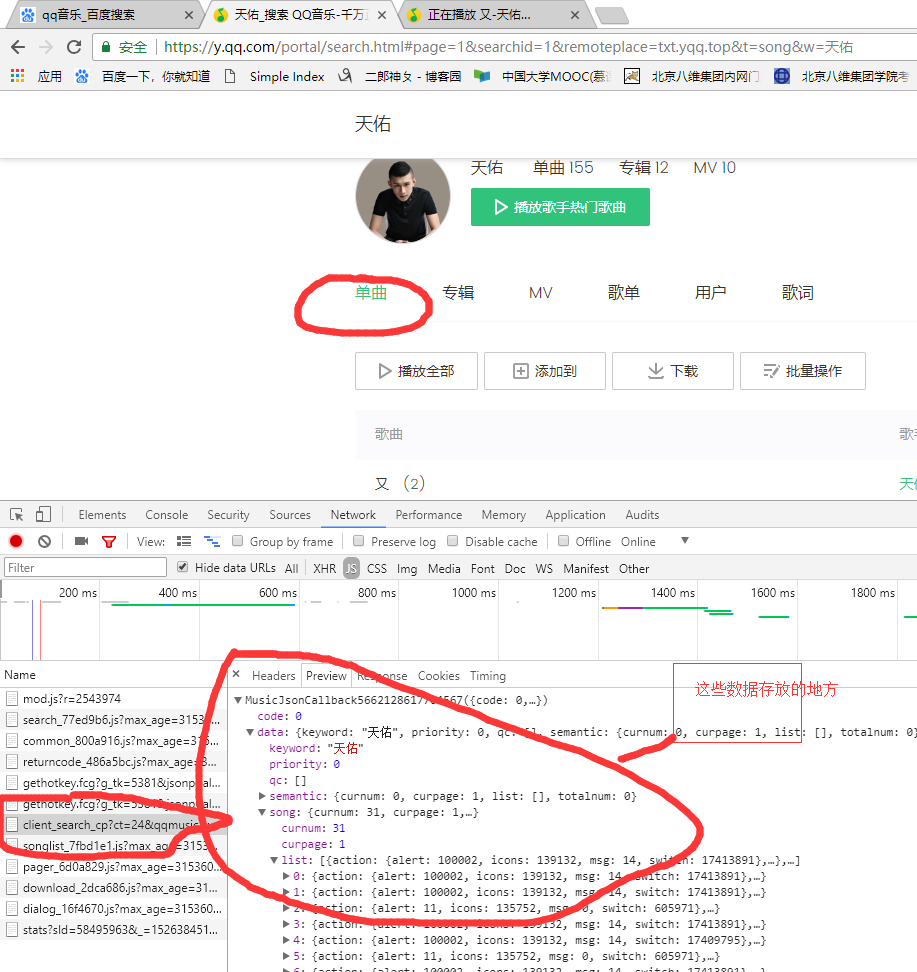Image resolution: width=917 pixels, height=972 pixels.
Task: Select the 歌词 search tab
Action: click(x=798, y=293)
